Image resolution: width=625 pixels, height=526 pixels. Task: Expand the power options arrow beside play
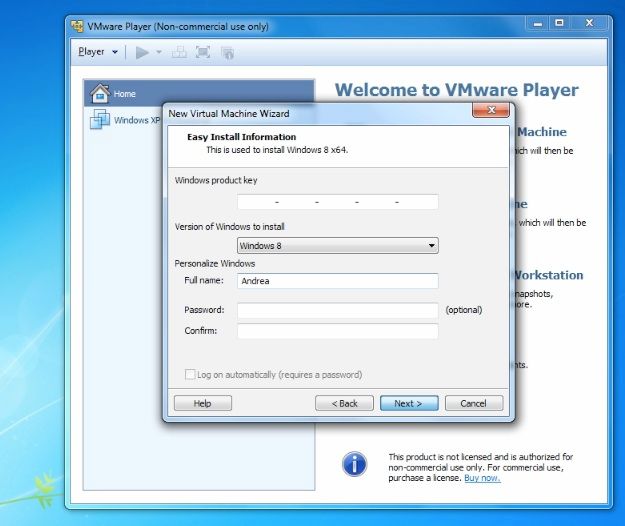coord(159,52)
